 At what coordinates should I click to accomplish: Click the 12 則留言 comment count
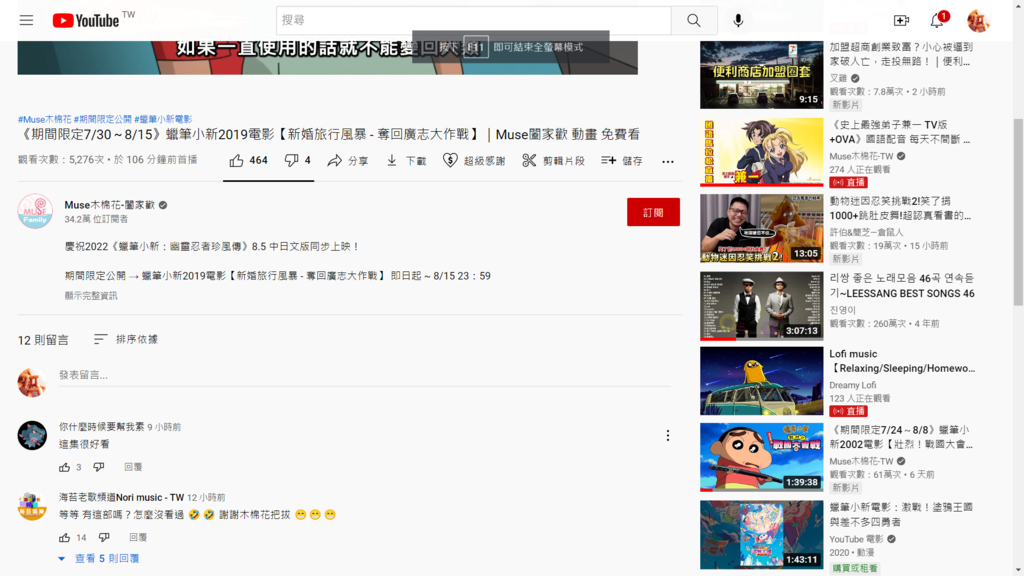43,340
